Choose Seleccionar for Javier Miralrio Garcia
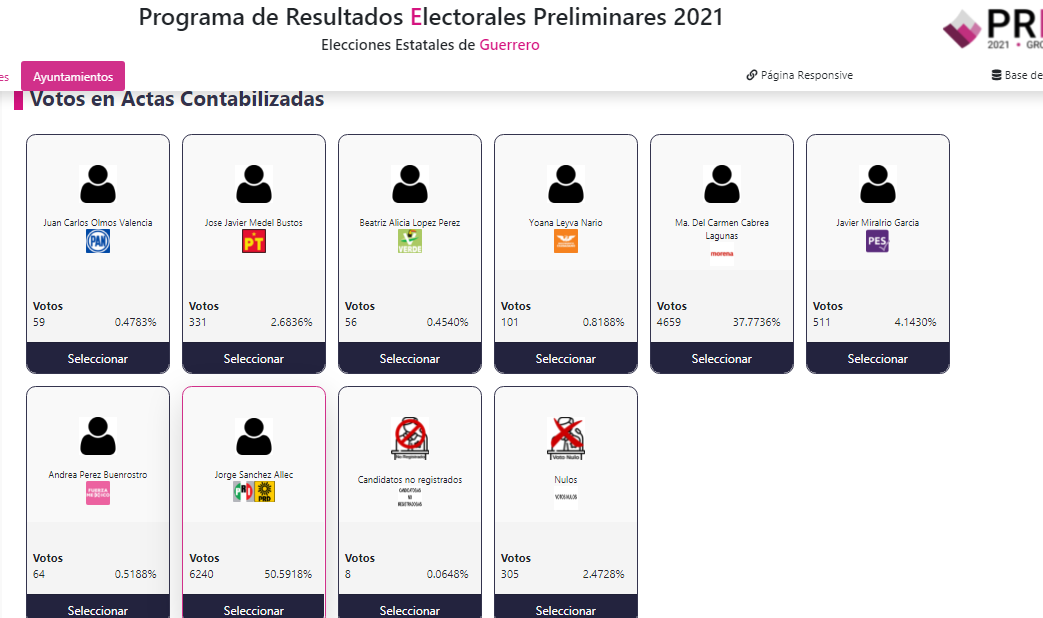Image resolution: width=1043 pixels, height=618 pixels. click(x=877, y=359)
